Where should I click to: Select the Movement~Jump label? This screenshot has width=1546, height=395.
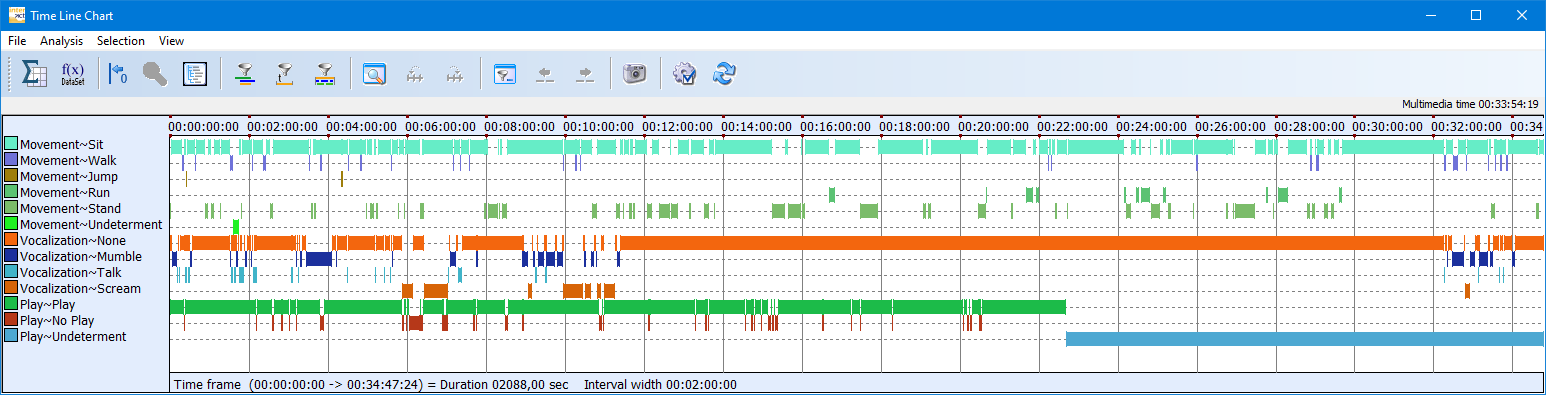69,177
